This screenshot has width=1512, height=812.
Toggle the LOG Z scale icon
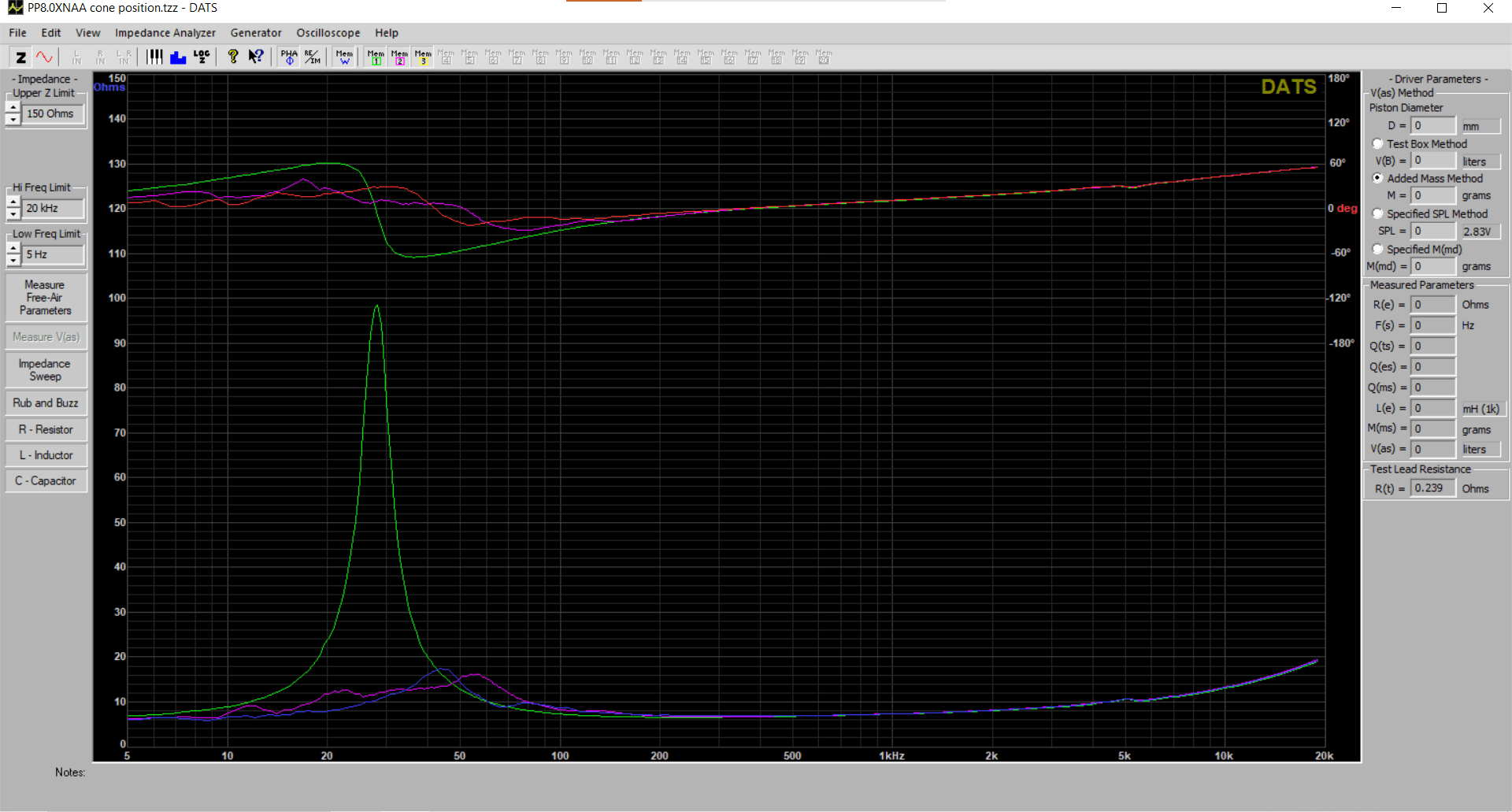pyautogui.click(x=202, y=57)
